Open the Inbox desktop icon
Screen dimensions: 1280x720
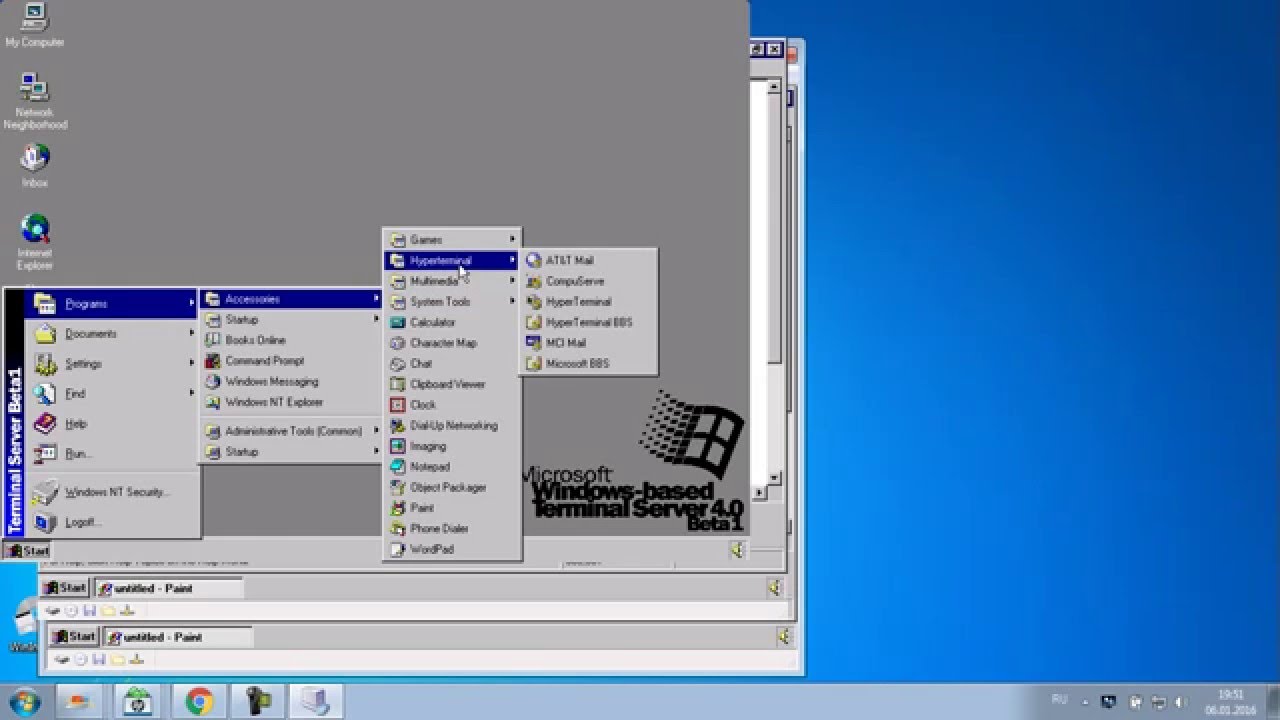tap(34, 166)
